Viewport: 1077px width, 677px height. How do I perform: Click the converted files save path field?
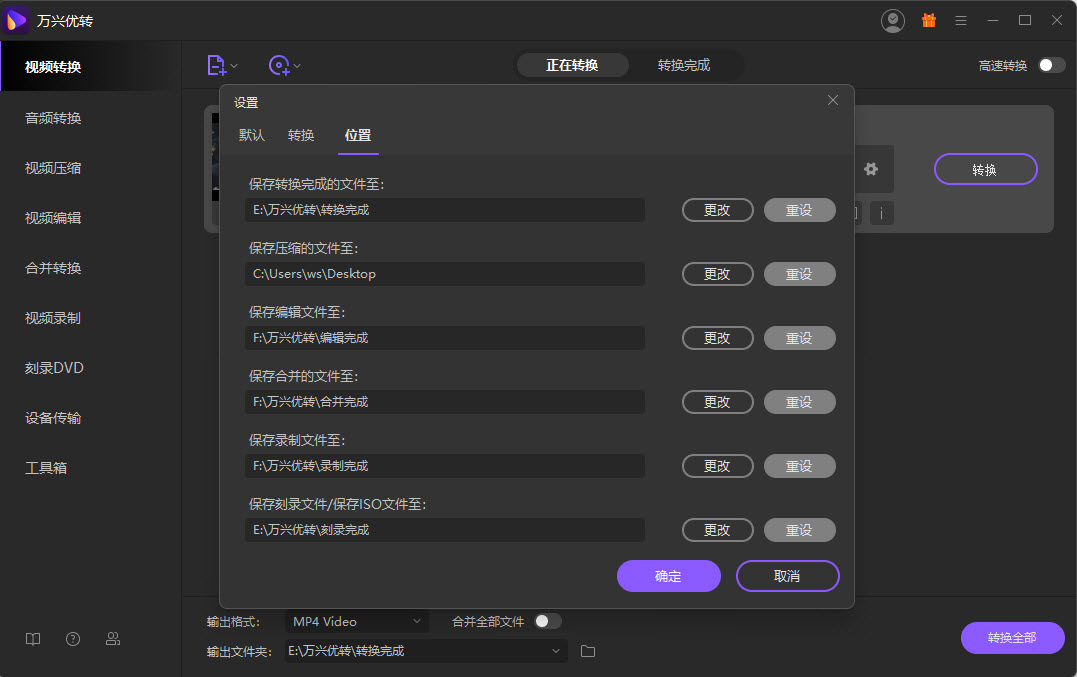click(x=444, y=210)
